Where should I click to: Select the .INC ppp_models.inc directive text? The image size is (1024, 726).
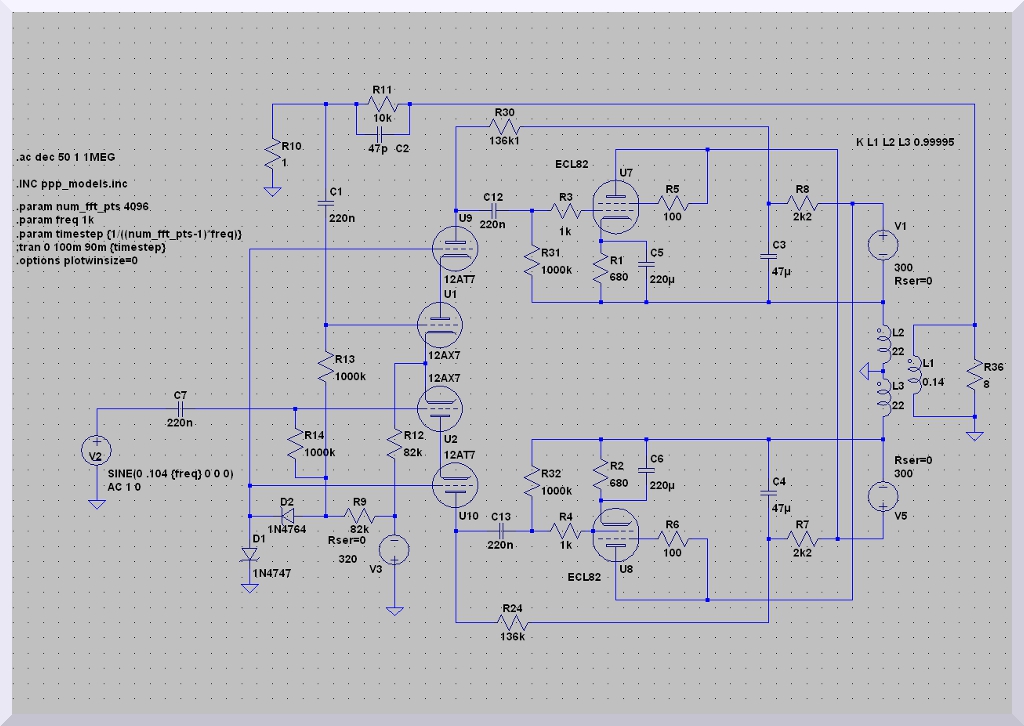(71, 184)
